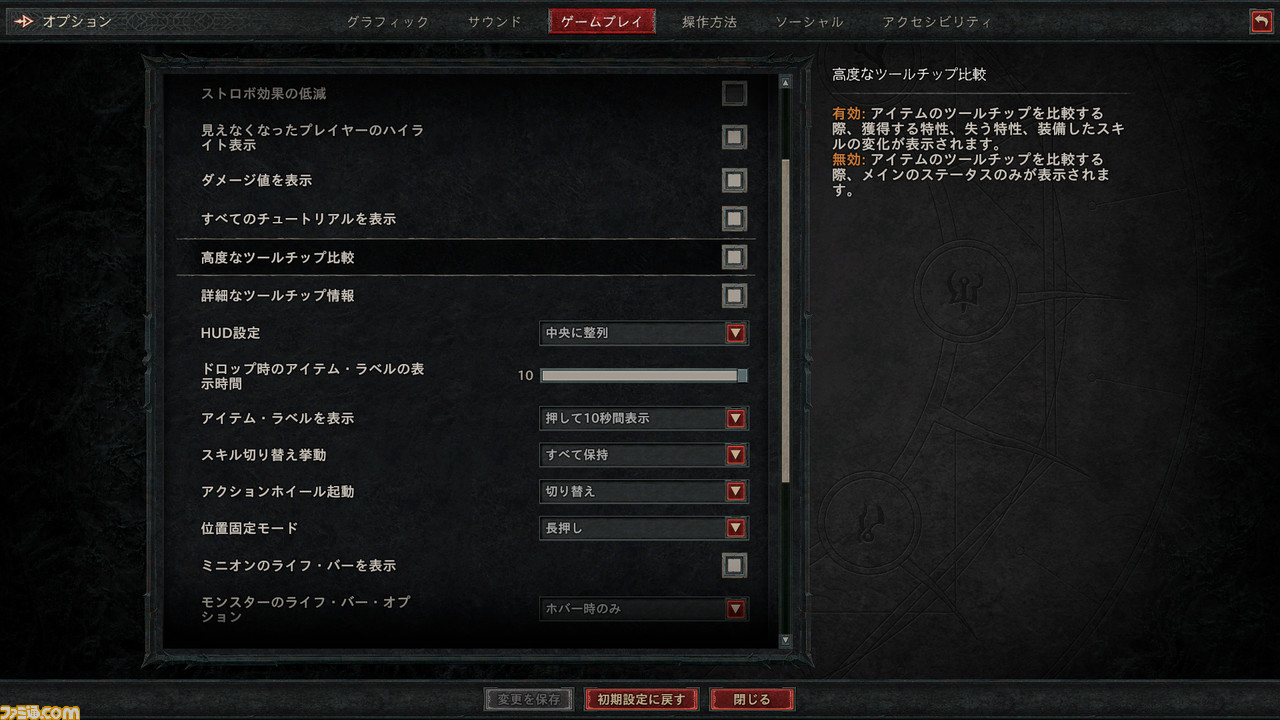Click the scrollbar down arrow
The image size is (1280, 720).
(x=785, y=639)
